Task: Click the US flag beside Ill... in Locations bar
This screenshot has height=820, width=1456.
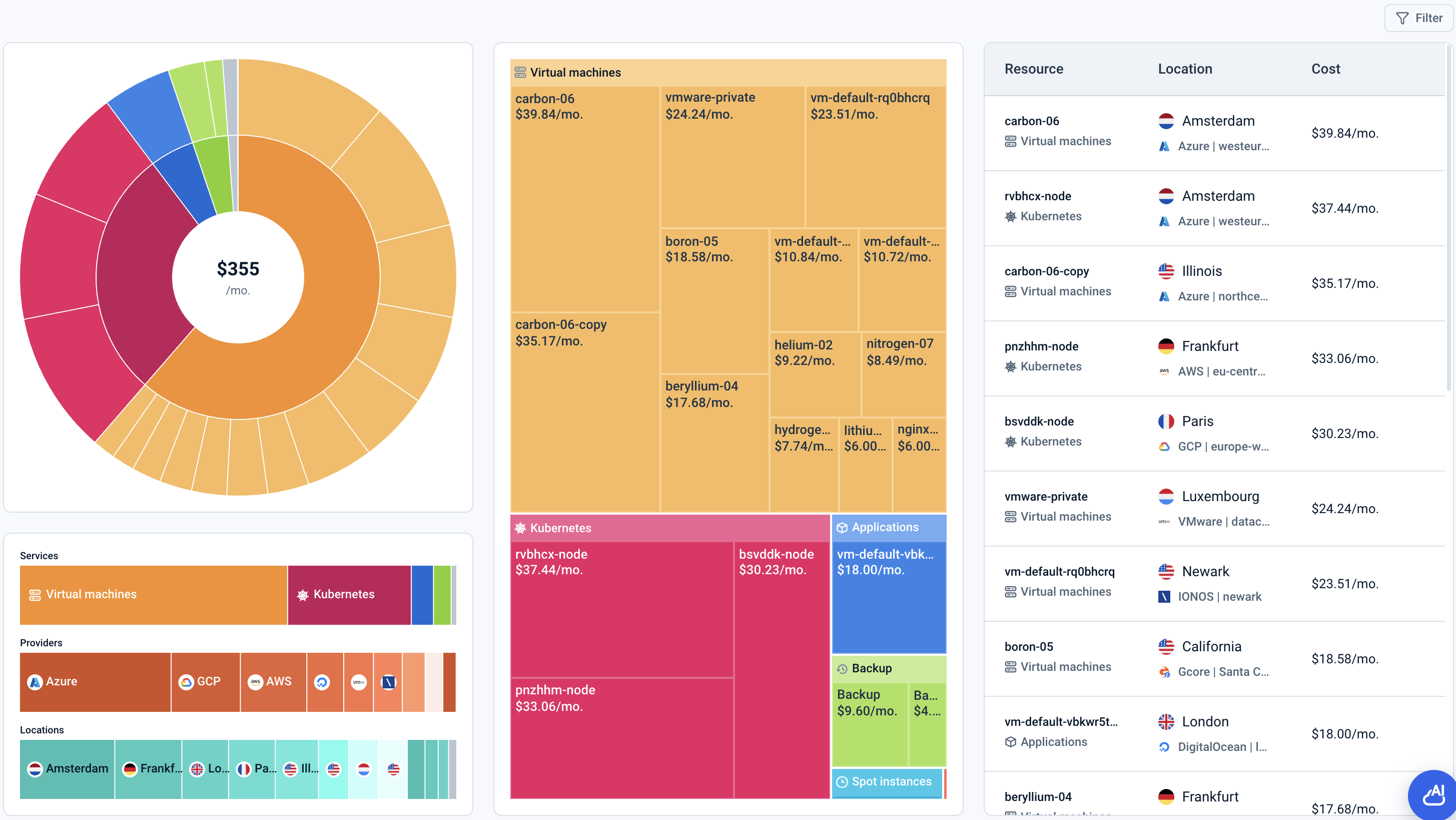Action: point(291,769)
